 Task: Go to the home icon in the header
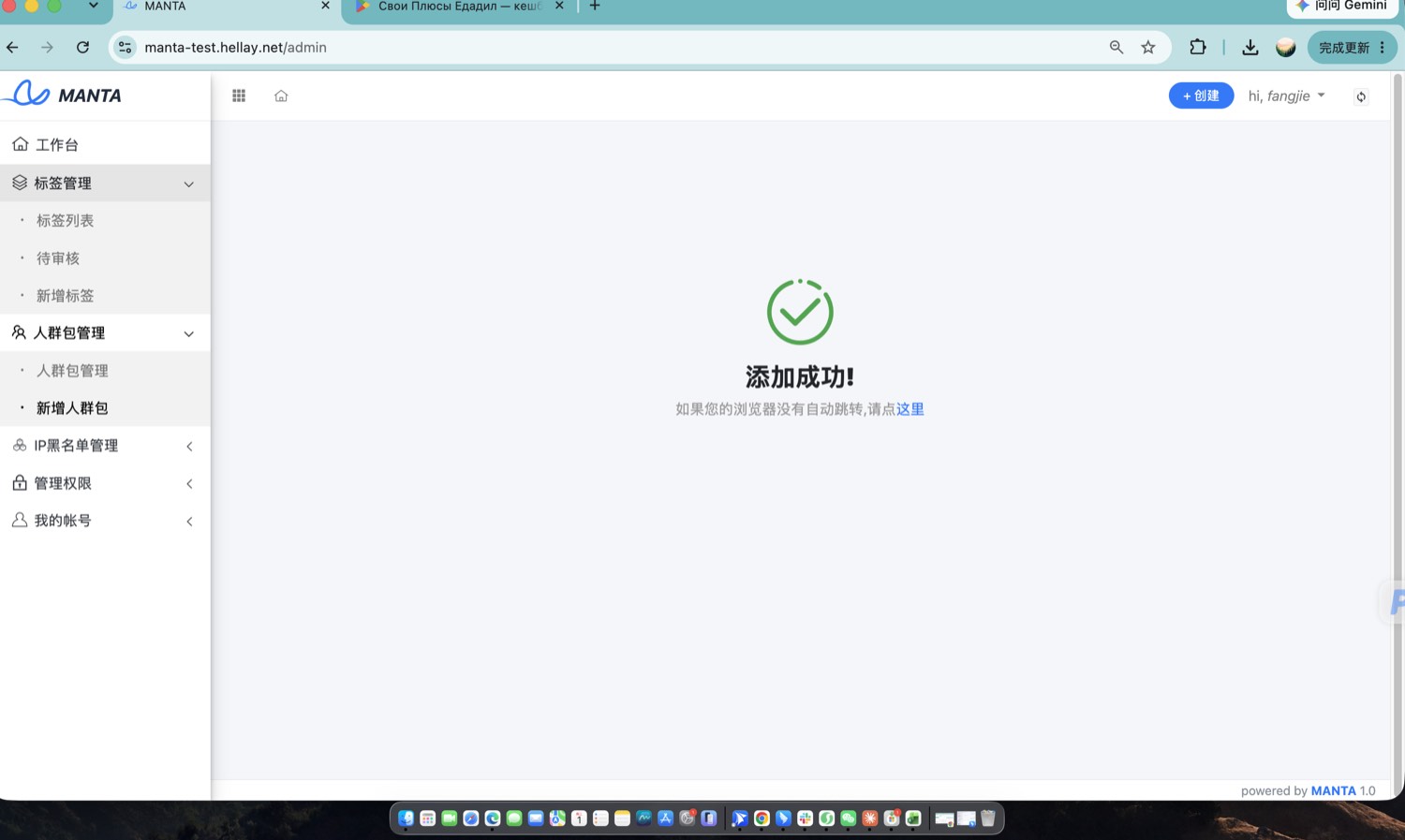[x=281, y=96]
